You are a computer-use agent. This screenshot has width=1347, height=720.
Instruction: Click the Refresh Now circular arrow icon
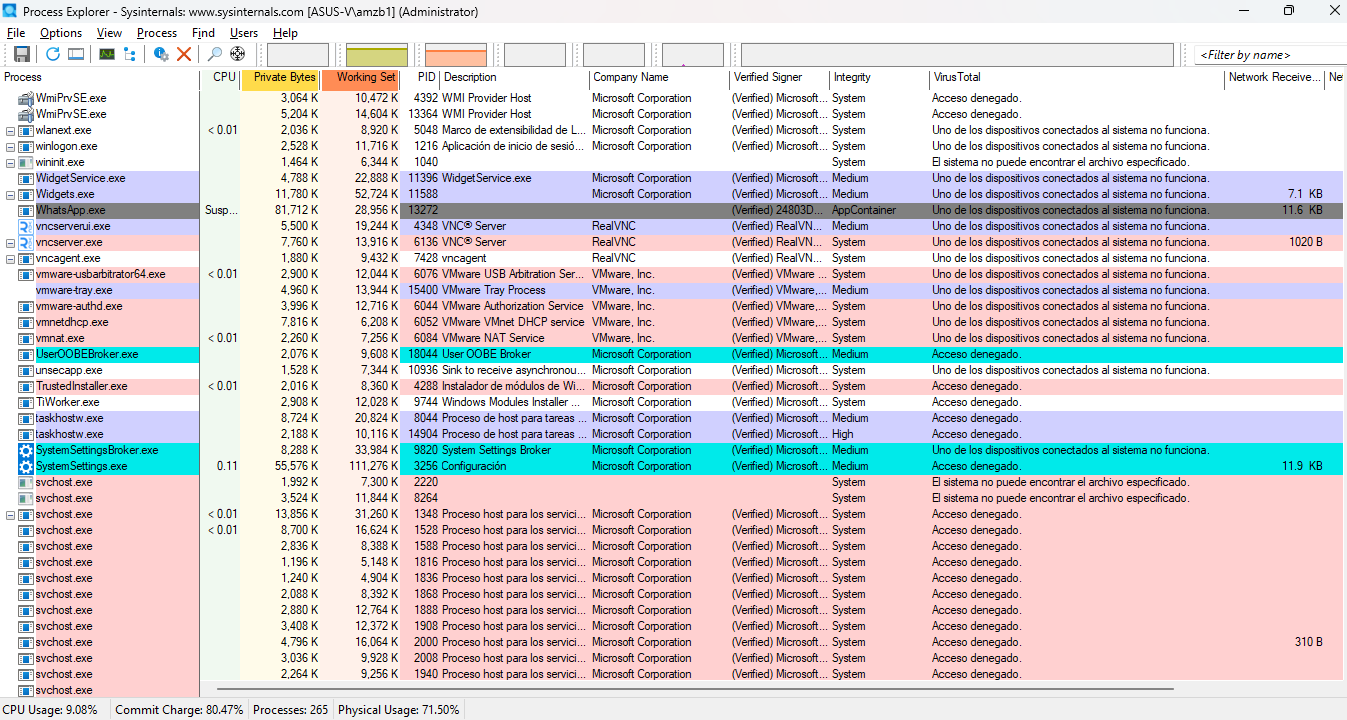[53, 54]
